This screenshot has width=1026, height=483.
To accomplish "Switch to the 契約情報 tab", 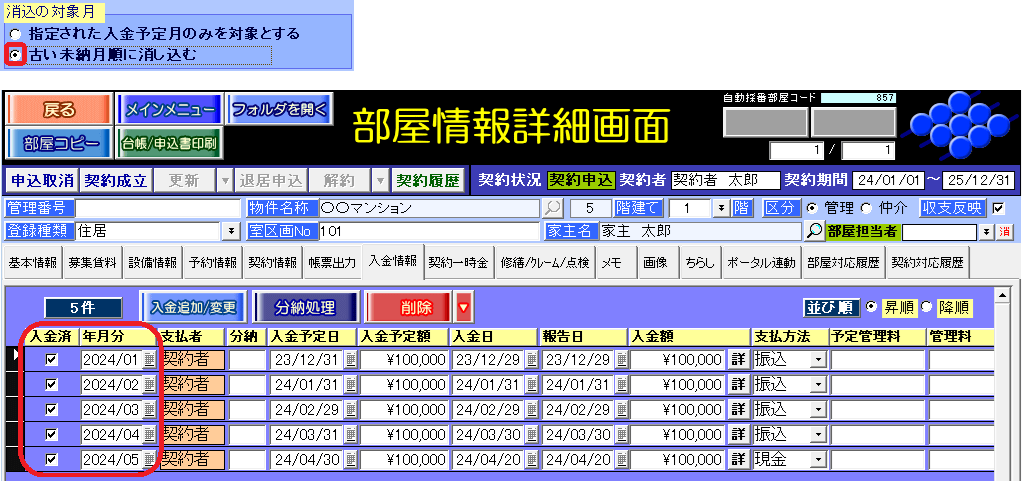I will click(273, 263).
